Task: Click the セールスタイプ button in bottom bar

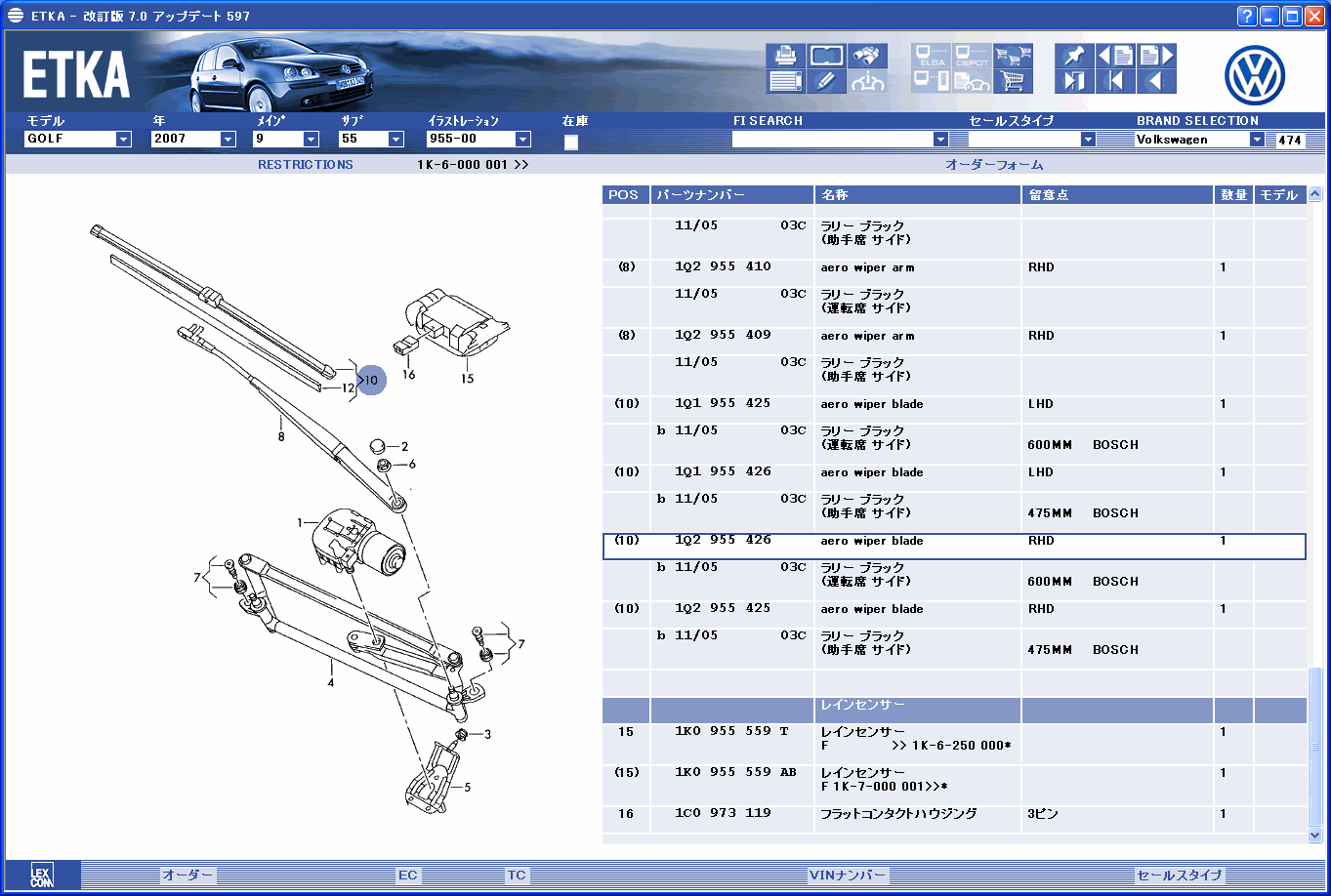Action: [1180, 876]
